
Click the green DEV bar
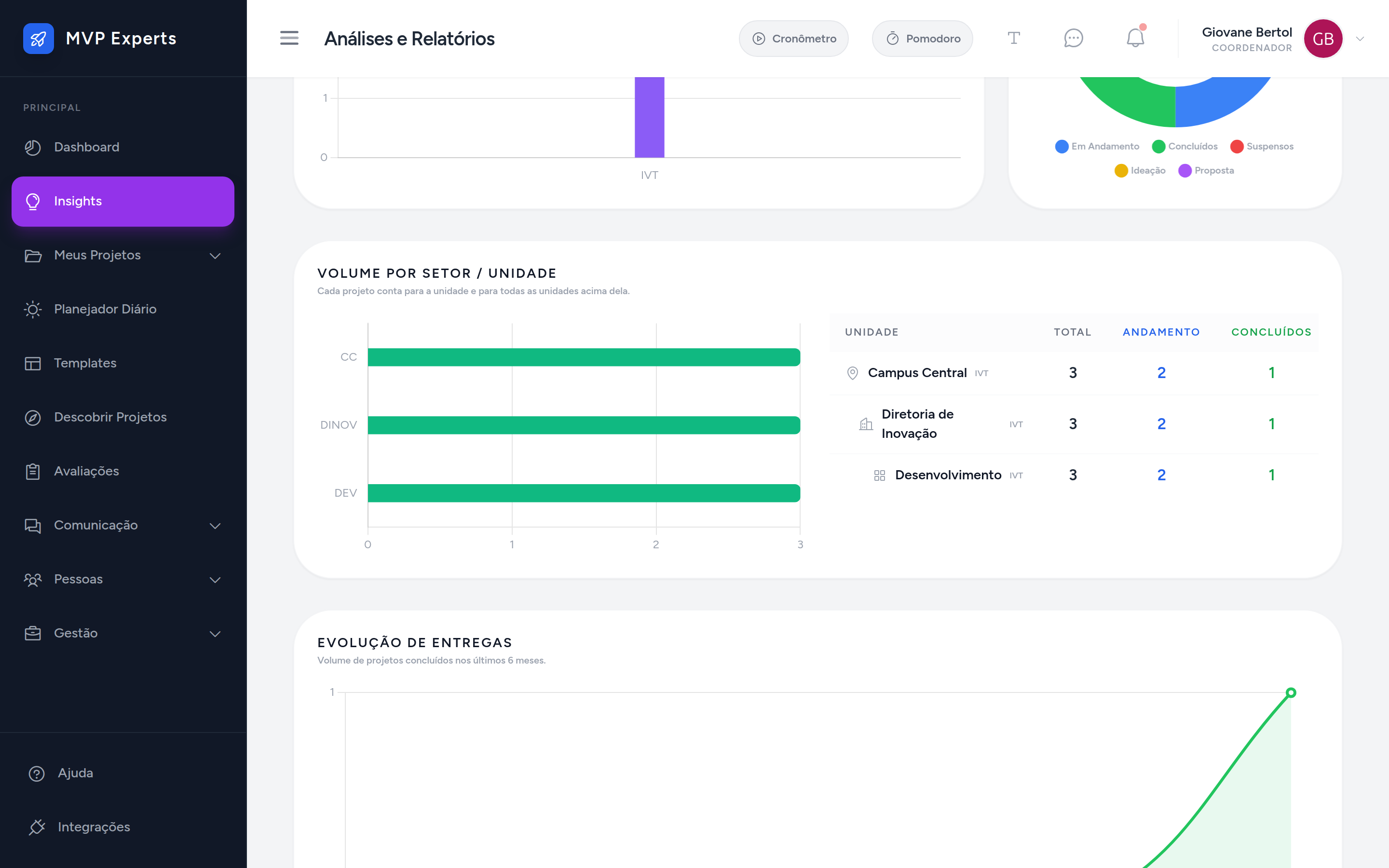pos(584,493)
